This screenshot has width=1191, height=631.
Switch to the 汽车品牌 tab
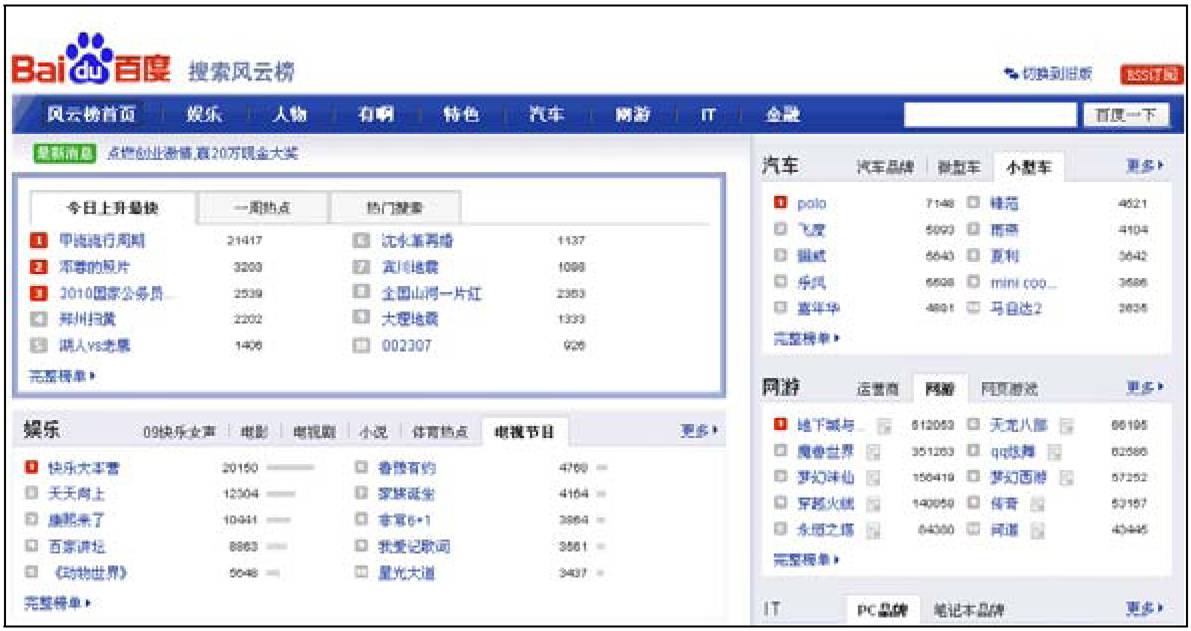tap(885, 167)
